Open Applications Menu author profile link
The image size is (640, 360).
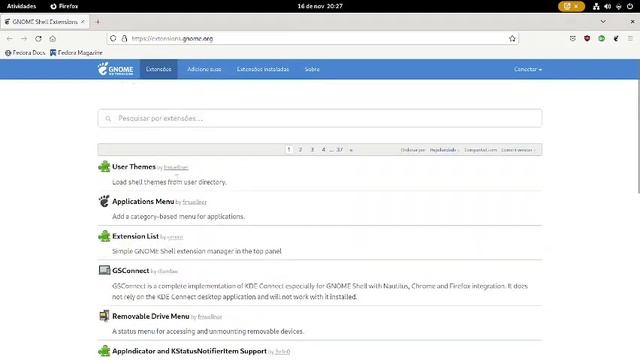[x=195, y=202]
